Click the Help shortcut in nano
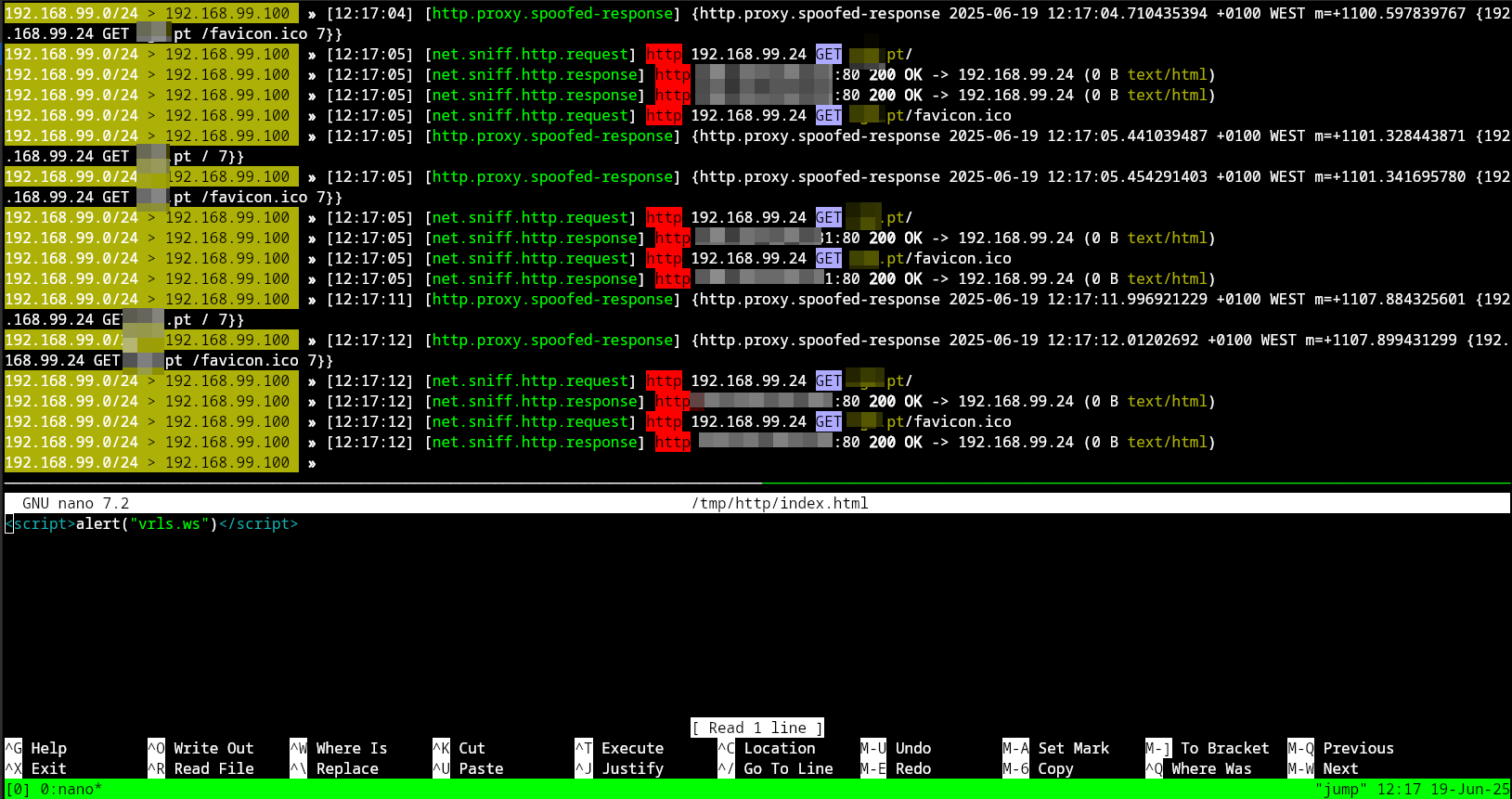This screenshot has width=1512, height=799. point(47,748)
